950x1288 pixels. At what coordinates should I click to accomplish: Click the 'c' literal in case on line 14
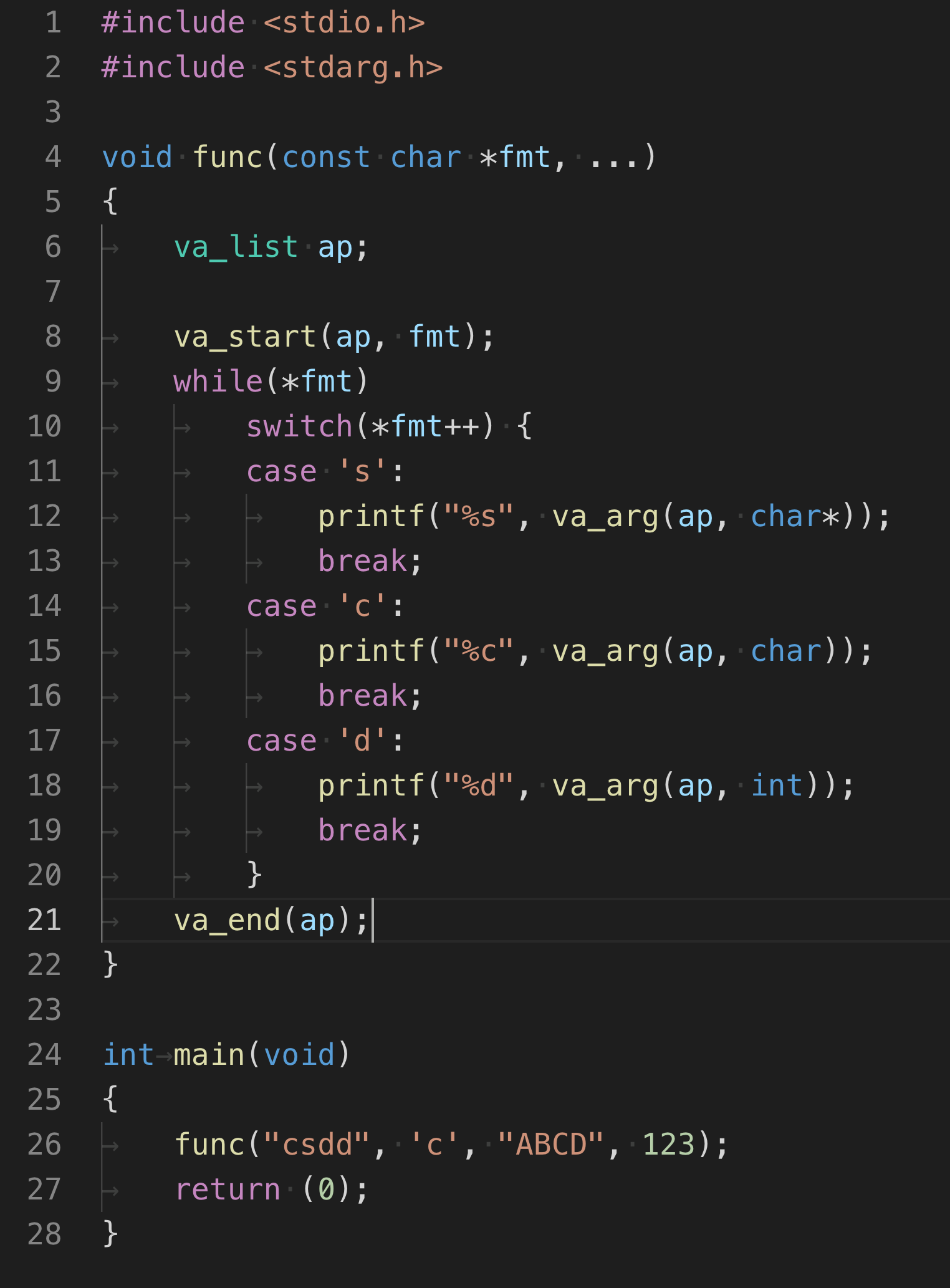pyautogui.click(x=362, y=607)
